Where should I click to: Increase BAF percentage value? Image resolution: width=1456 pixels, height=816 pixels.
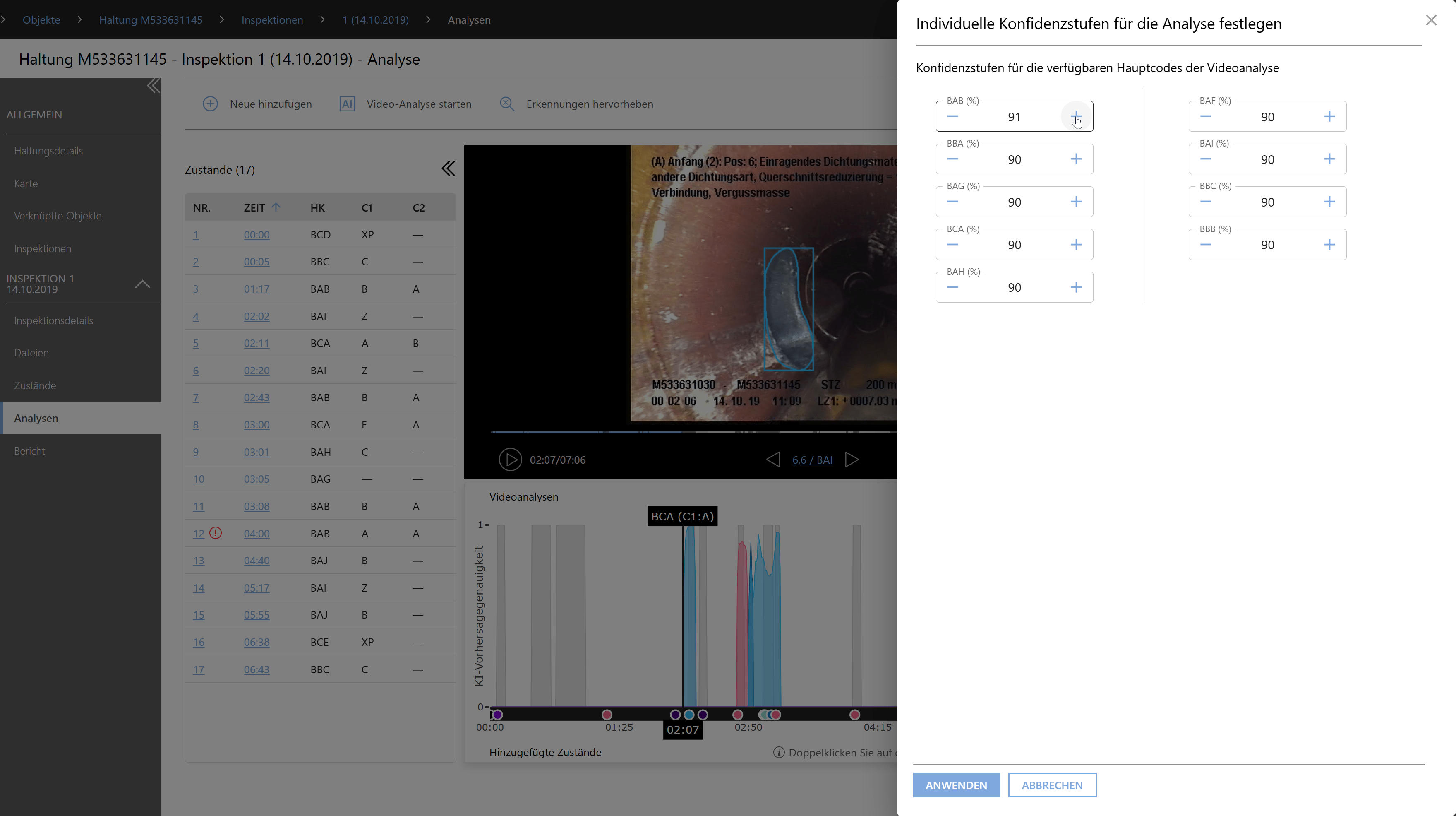coord(1329,116)
